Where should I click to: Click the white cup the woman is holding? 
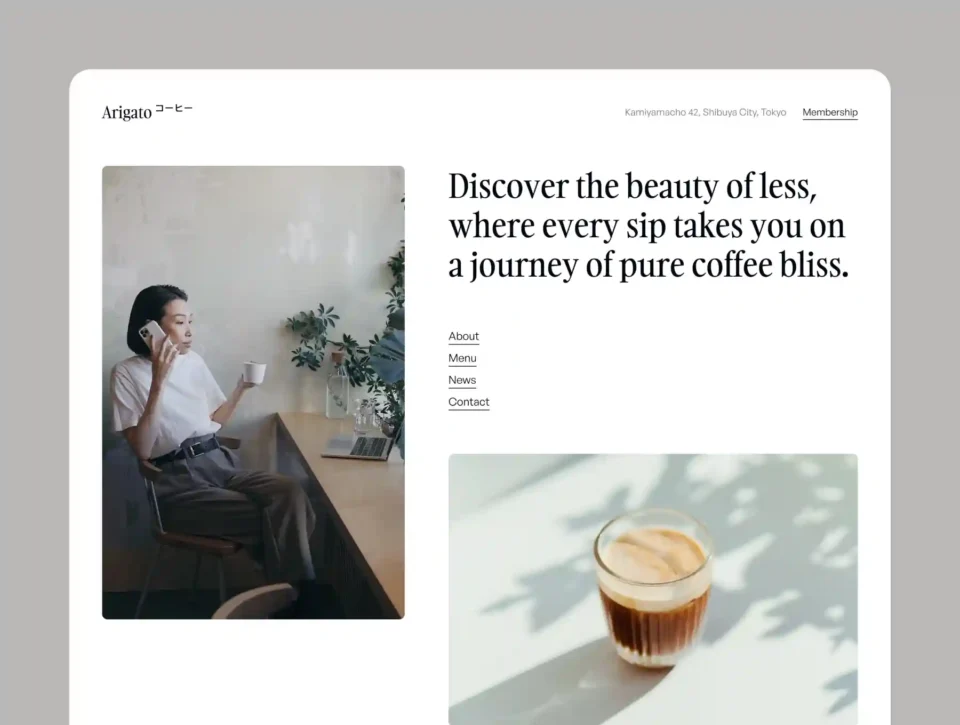254,373
